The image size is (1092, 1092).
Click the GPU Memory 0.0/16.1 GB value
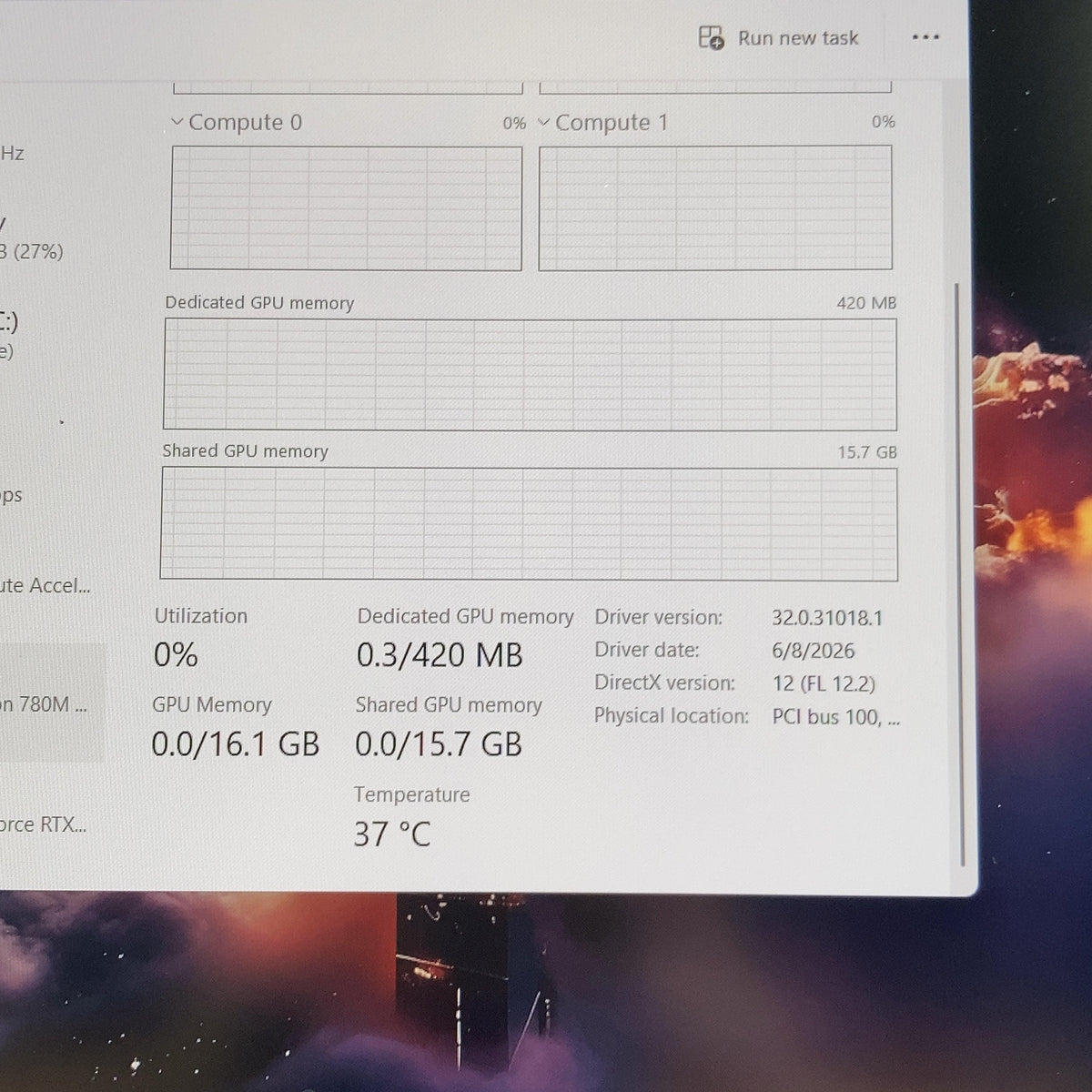[236, 744]
